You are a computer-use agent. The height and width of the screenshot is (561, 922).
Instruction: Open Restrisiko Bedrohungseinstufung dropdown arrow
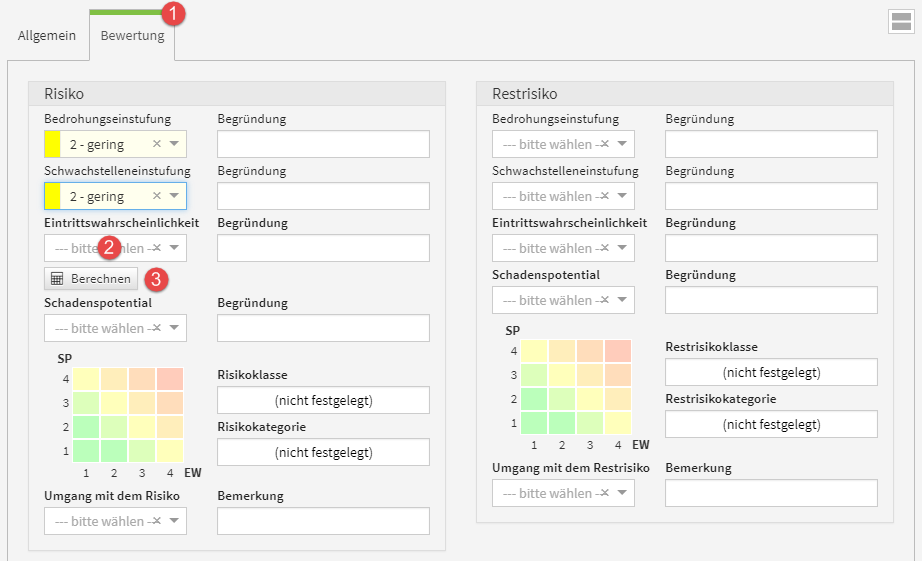click(622, 144)
